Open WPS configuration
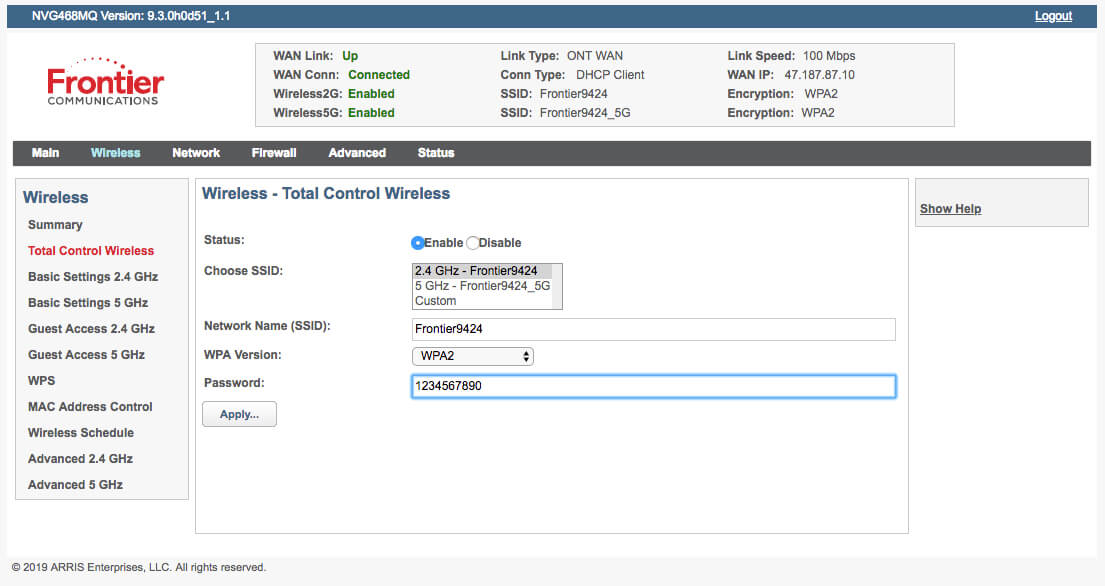The width and height of the screenshot is (1105, 586). coord(41,380)
